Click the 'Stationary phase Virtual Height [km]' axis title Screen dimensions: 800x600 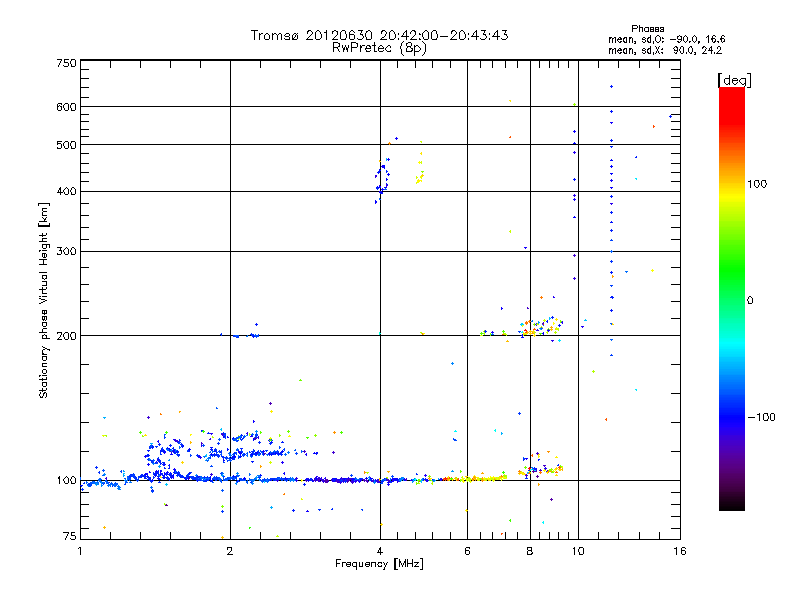click(43, 301)
